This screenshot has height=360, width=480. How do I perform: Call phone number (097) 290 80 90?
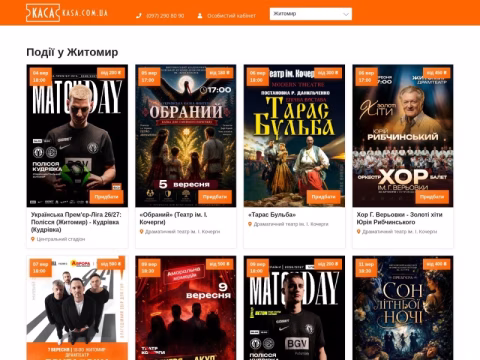[165, 16]
